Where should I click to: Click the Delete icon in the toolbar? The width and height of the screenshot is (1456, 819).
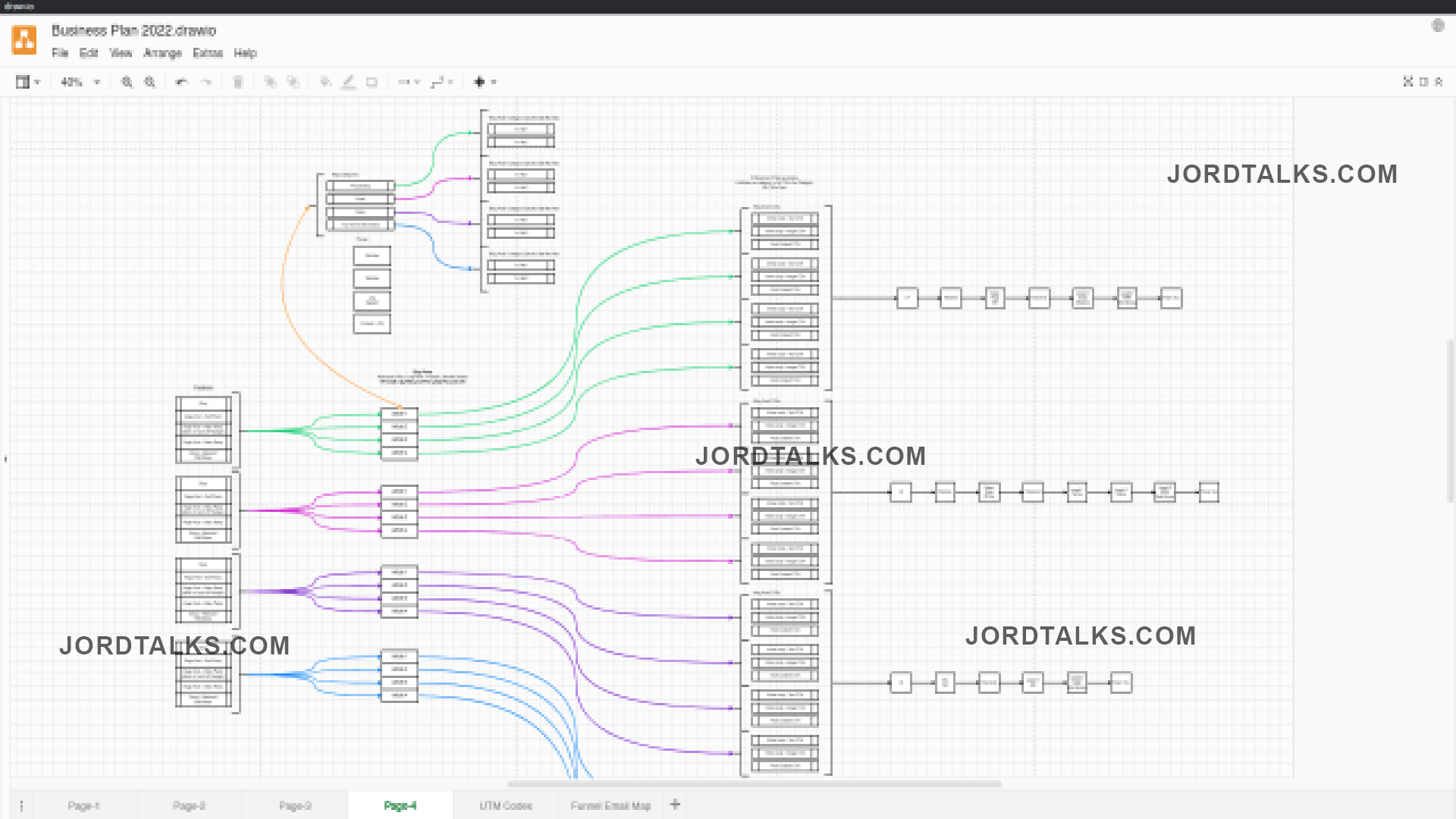(x=237, y=82)
